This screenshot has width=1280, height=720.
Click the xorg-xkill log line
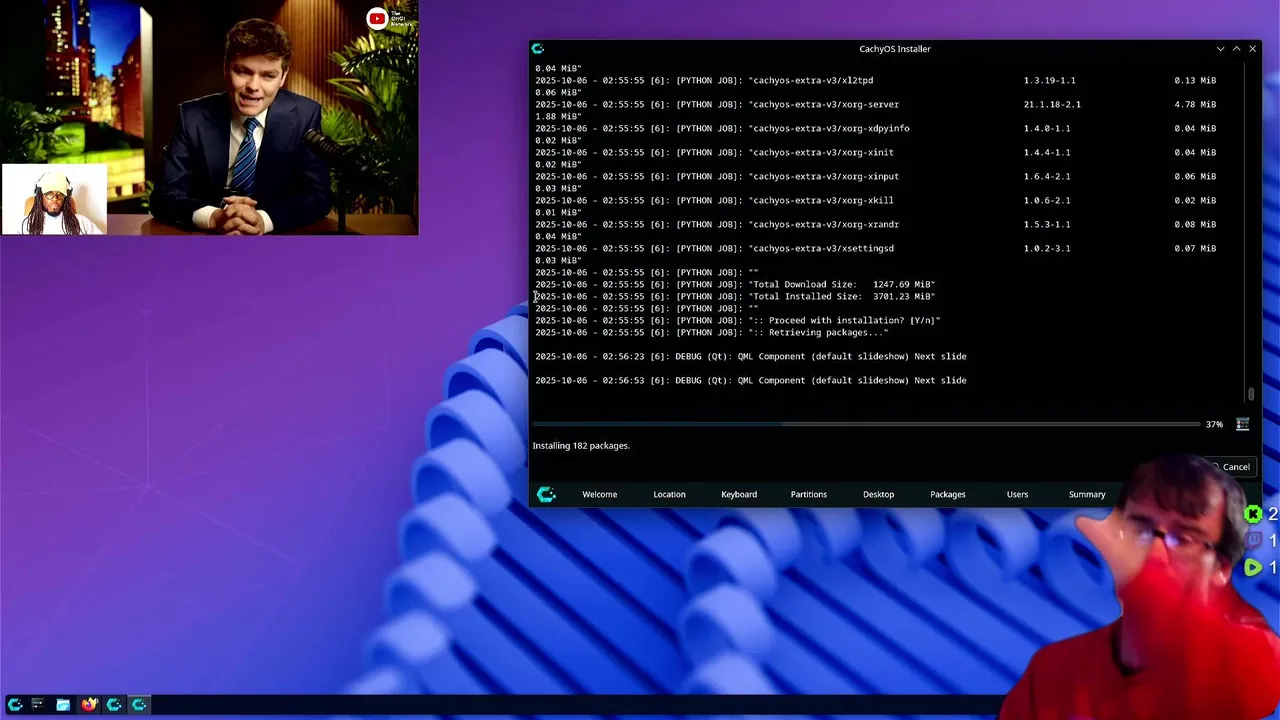pyautogui.click(x=875, y=200)
